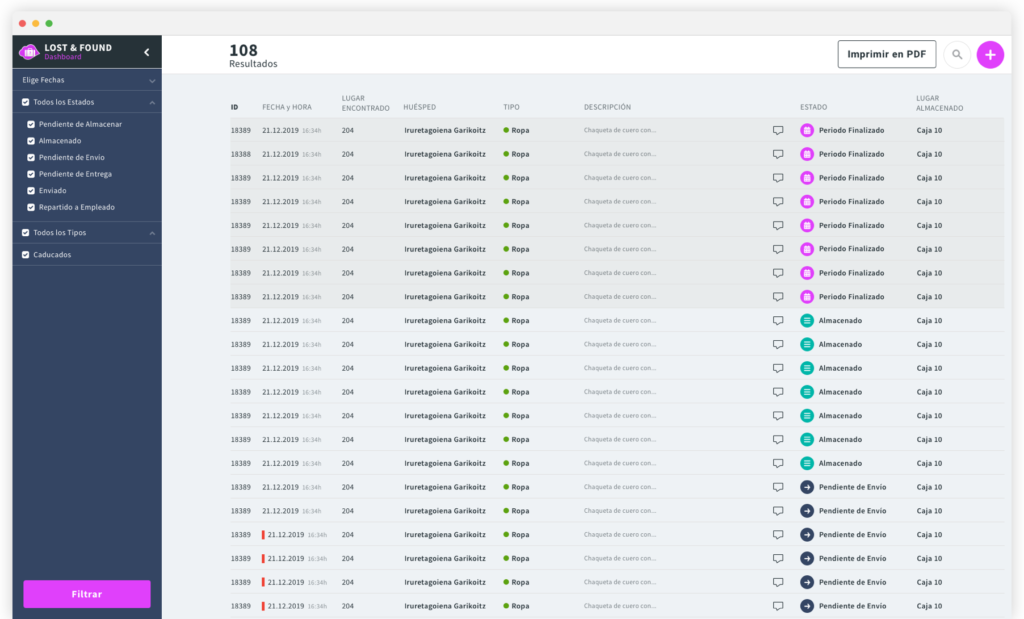Click the Imprimir en PDF button
Screen dimensions: 1024x619
click(886, 55)
